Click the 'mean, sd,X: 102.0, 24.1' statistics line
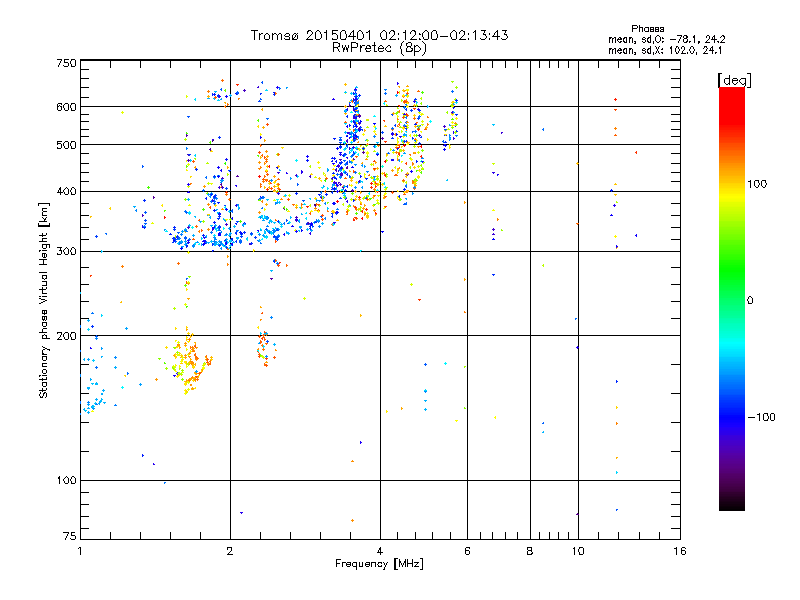The width and height of the screenshot is (800, 600). 665,50
